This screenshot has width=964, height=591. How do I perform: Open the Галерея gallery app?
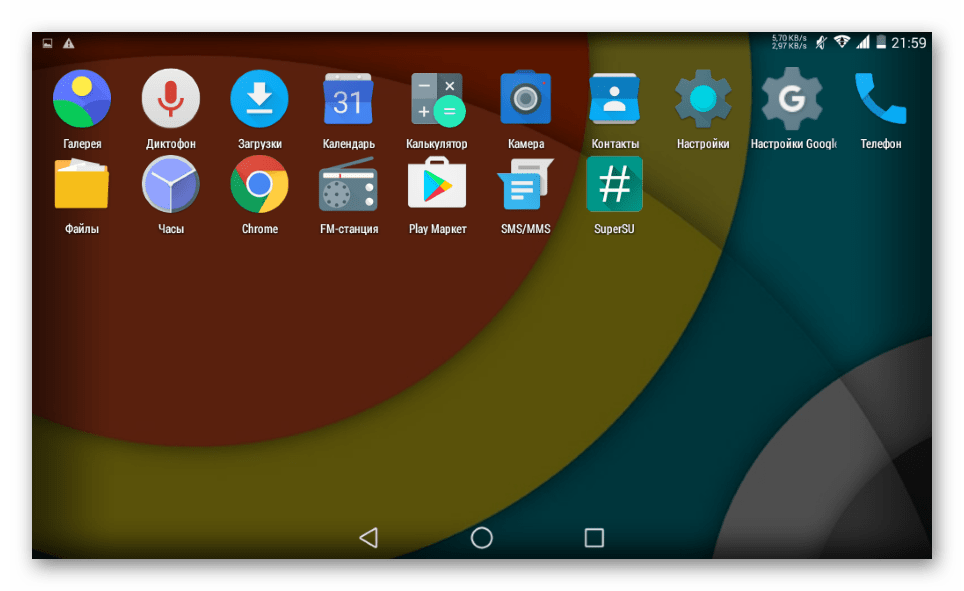tap(82, 99)
